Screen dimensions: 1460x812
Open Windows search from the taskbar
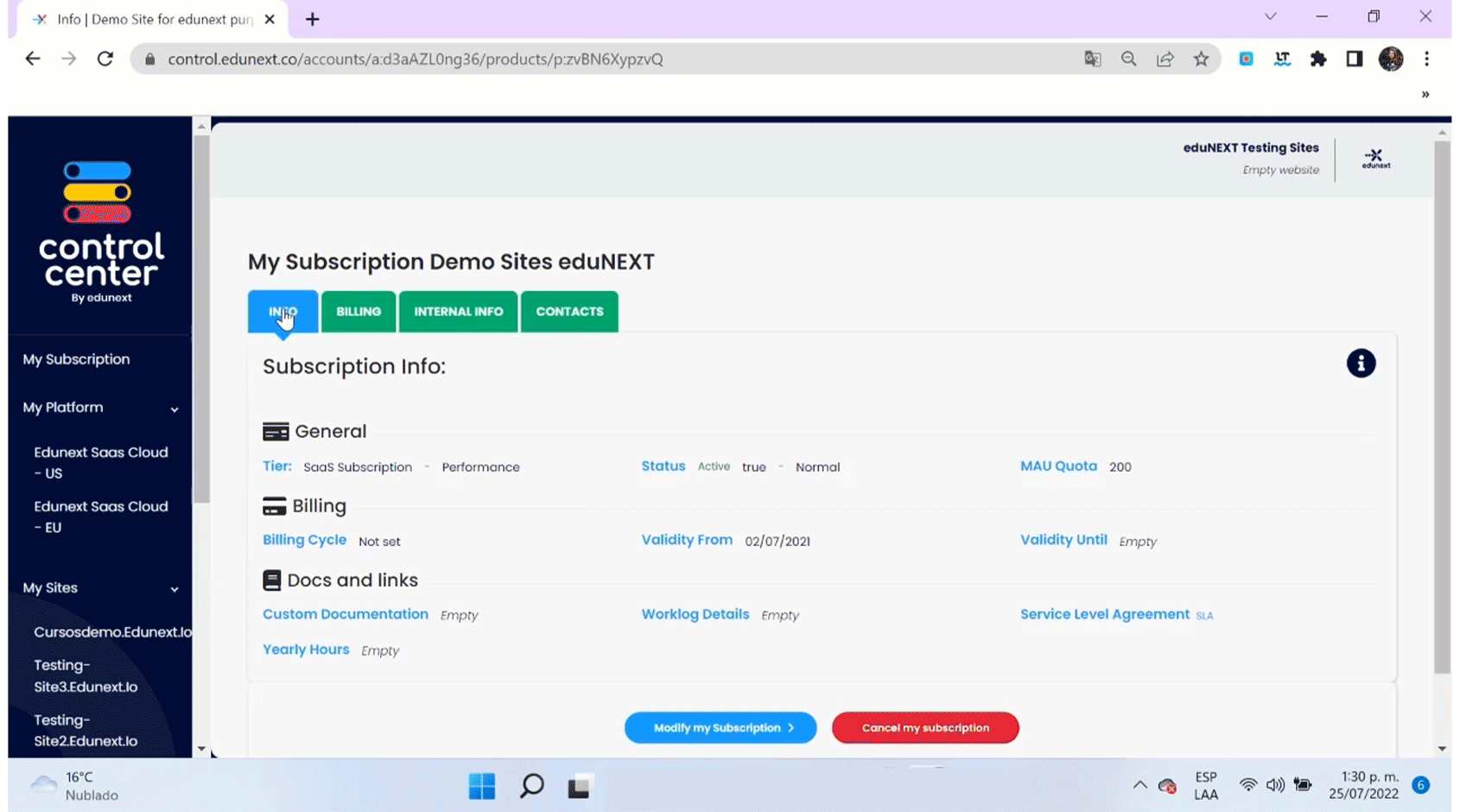(x=531, y=786)
